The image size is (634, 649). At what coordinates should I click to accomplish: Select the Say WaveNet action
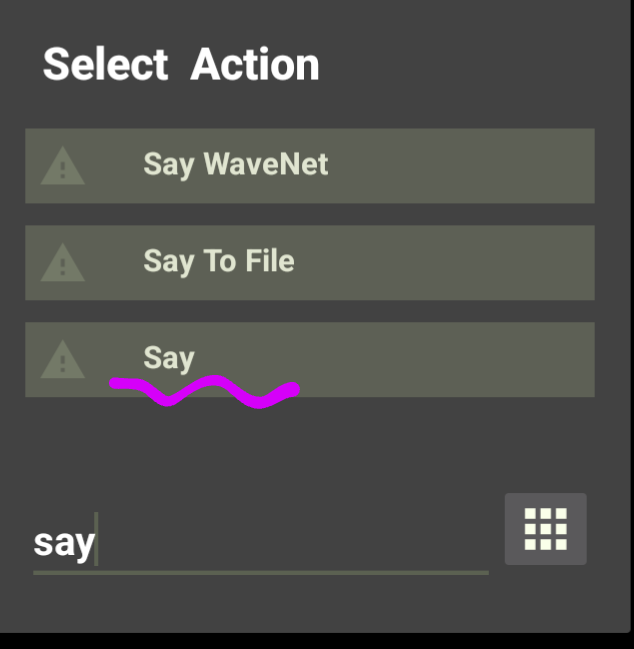(x=310, y=166)
